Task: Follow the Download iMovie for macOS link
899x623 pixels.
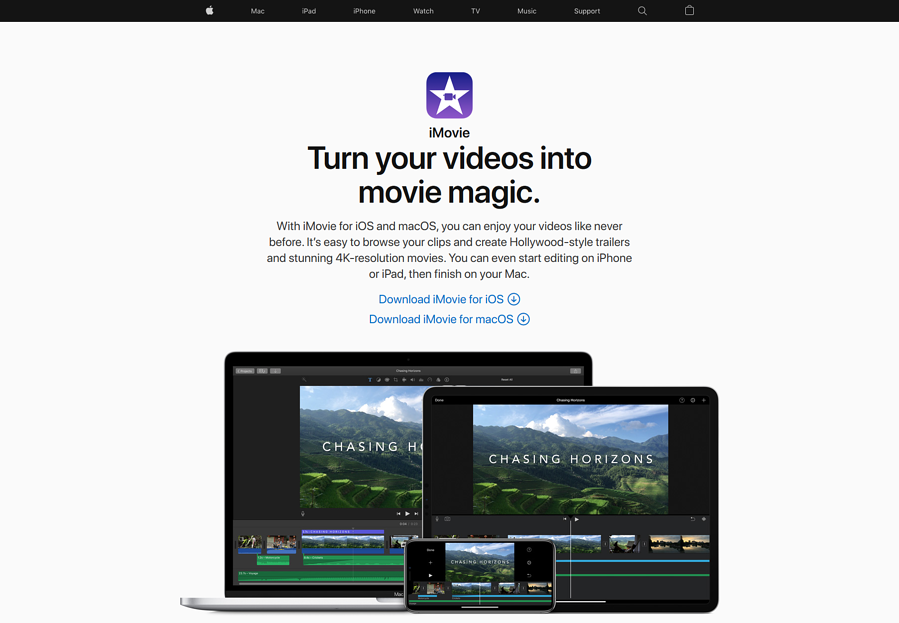Action: pos(450,319)
